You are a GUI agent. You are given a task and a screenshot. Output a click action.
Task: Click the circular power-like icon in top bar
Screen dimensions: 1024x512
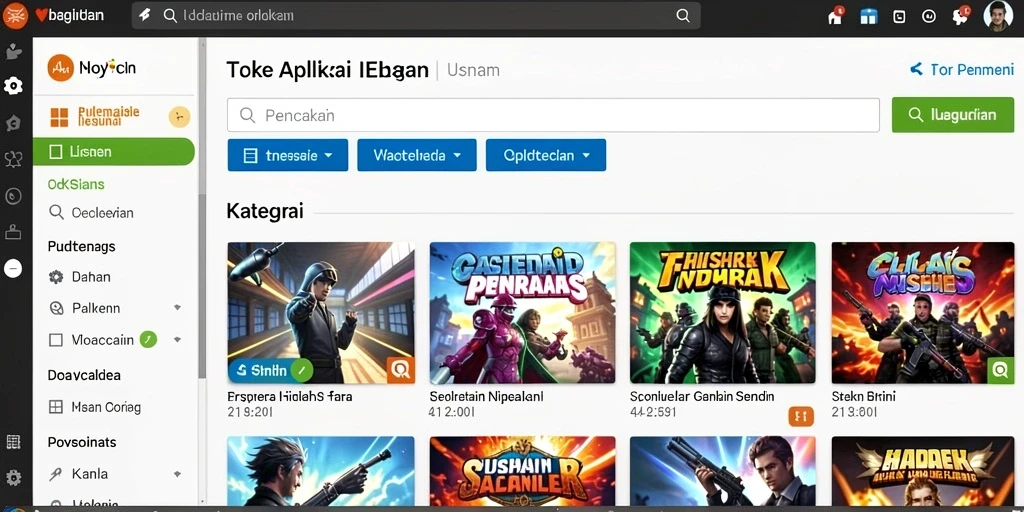pos(929,16)
